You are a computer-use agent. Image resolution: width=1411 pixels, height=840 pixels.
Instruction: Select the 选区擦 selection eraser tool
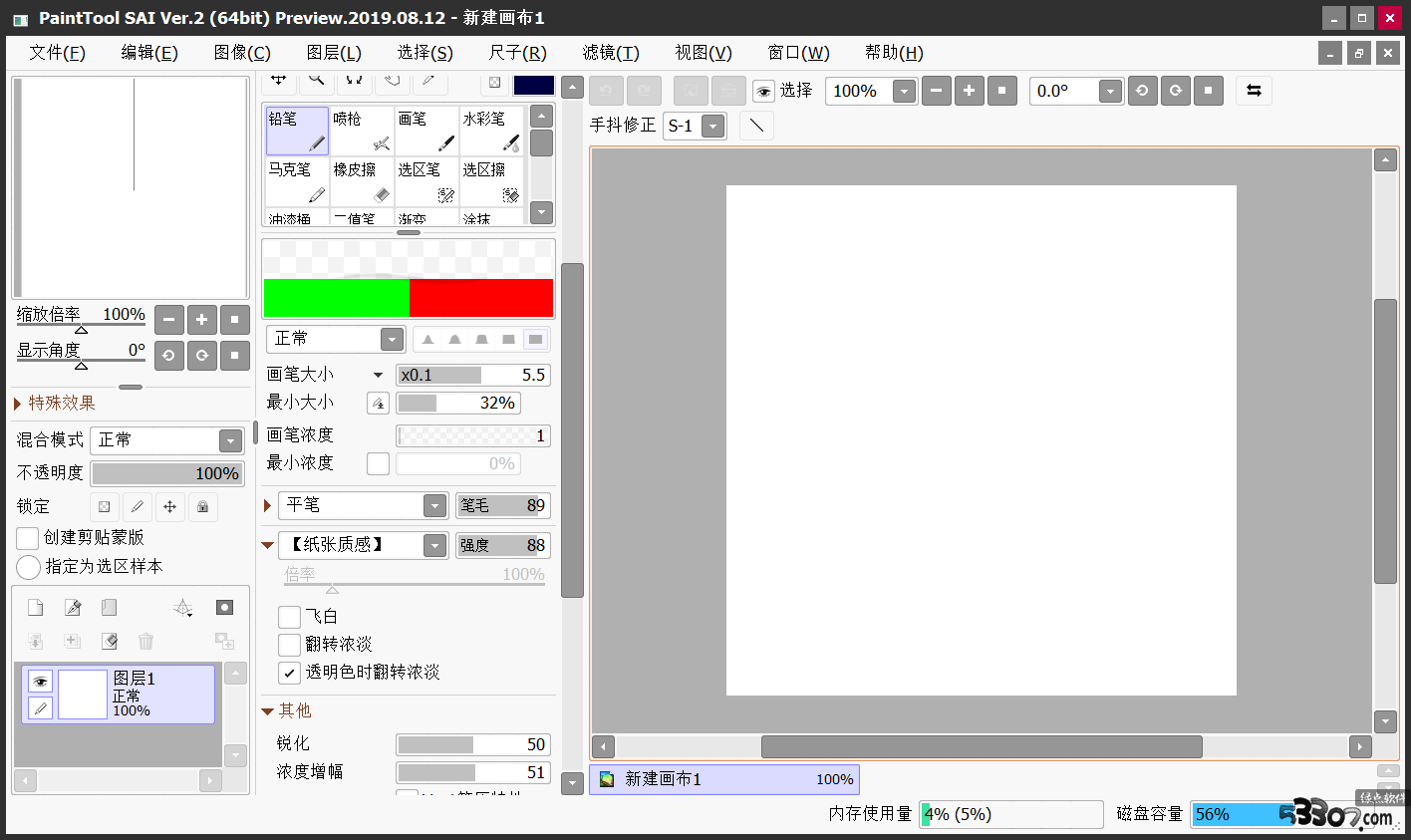tap(491, 181)
